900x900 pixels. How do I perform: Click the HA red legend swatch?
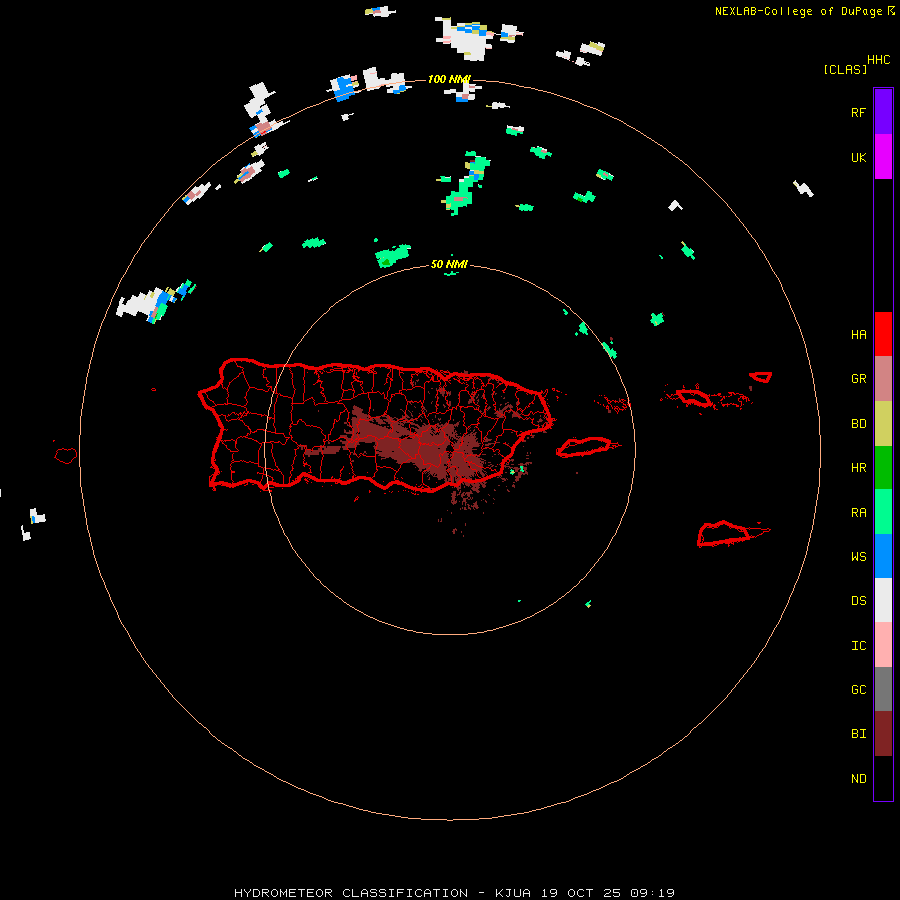pyautogui.click(x=883, y=334)
